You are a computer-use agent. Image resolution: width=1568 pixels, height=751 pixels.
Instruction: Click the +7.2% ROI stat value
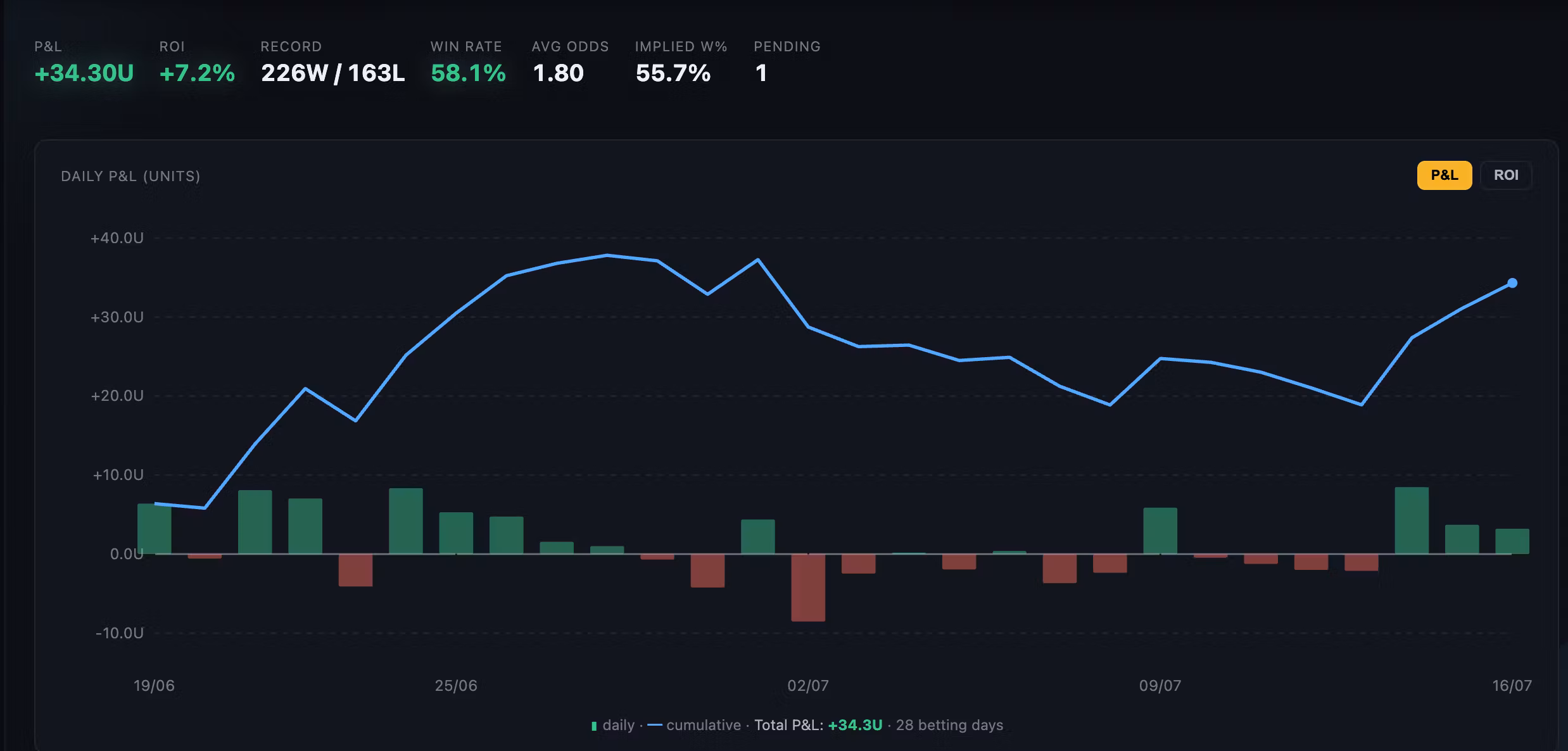[197, 73]
